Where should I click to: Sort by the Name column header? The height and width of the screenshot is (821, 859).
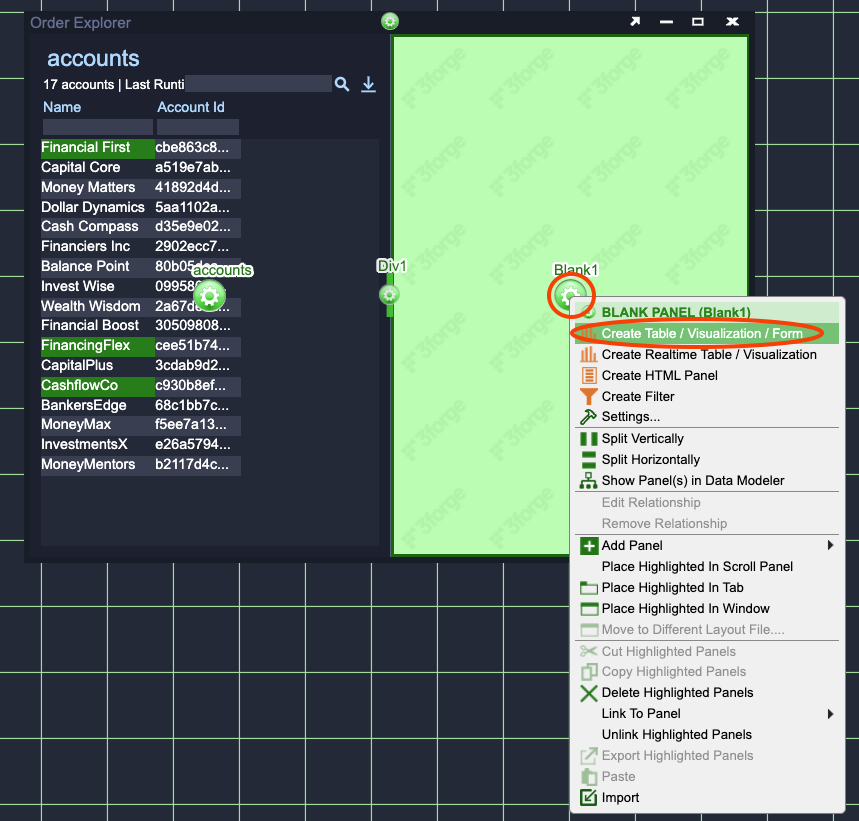click(x=62, y=107)
